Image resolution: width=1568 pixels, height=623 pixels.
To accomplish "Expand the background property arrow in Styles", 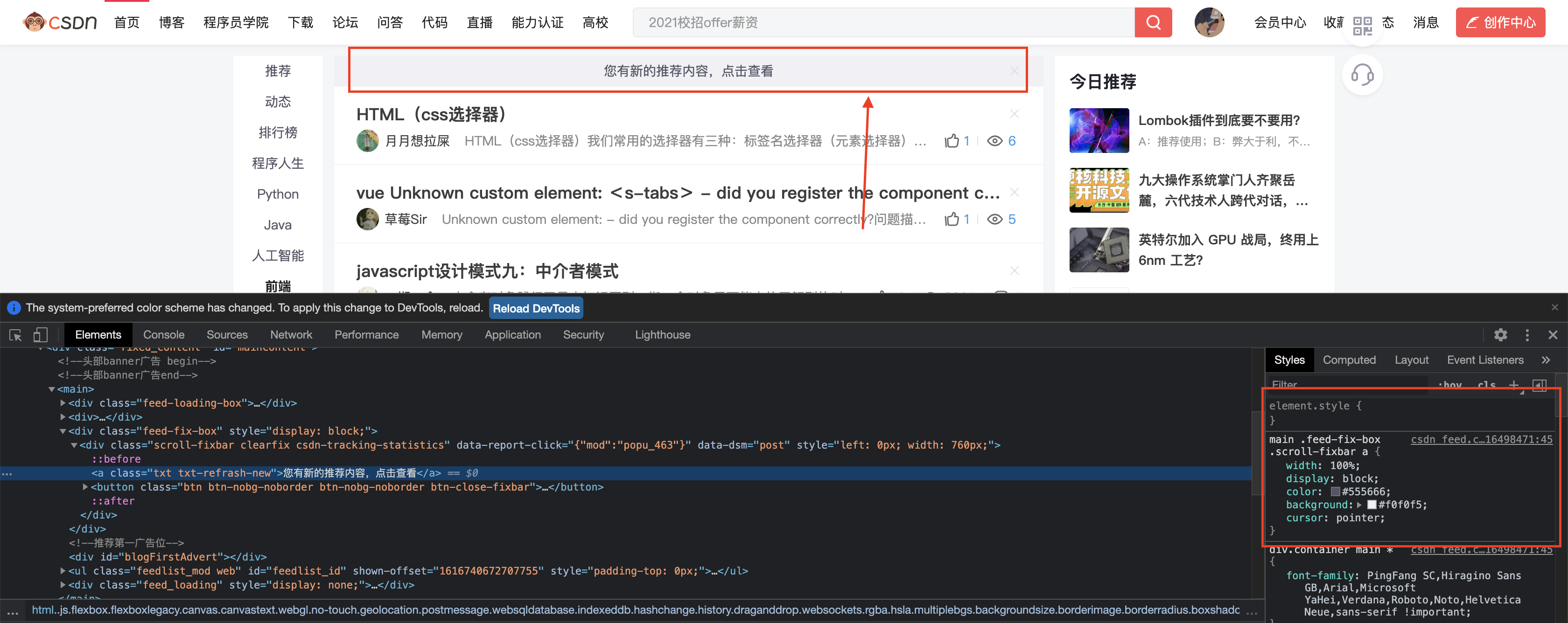I will (1359, 505).
